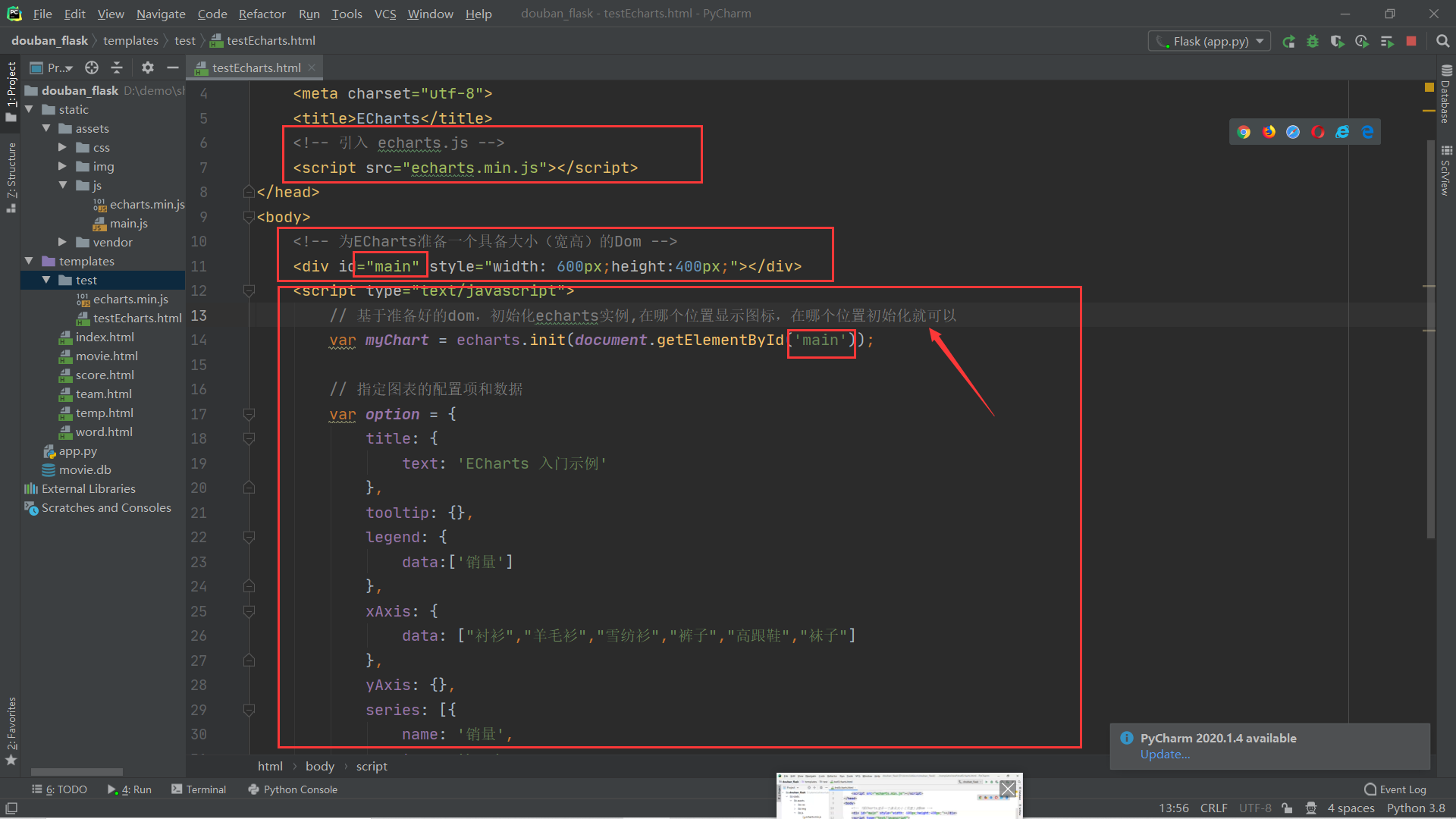The width and height of the screenshot is (1456, 819).
Task: Click the Update... link in notification
Action: [x=1165, y=755]
